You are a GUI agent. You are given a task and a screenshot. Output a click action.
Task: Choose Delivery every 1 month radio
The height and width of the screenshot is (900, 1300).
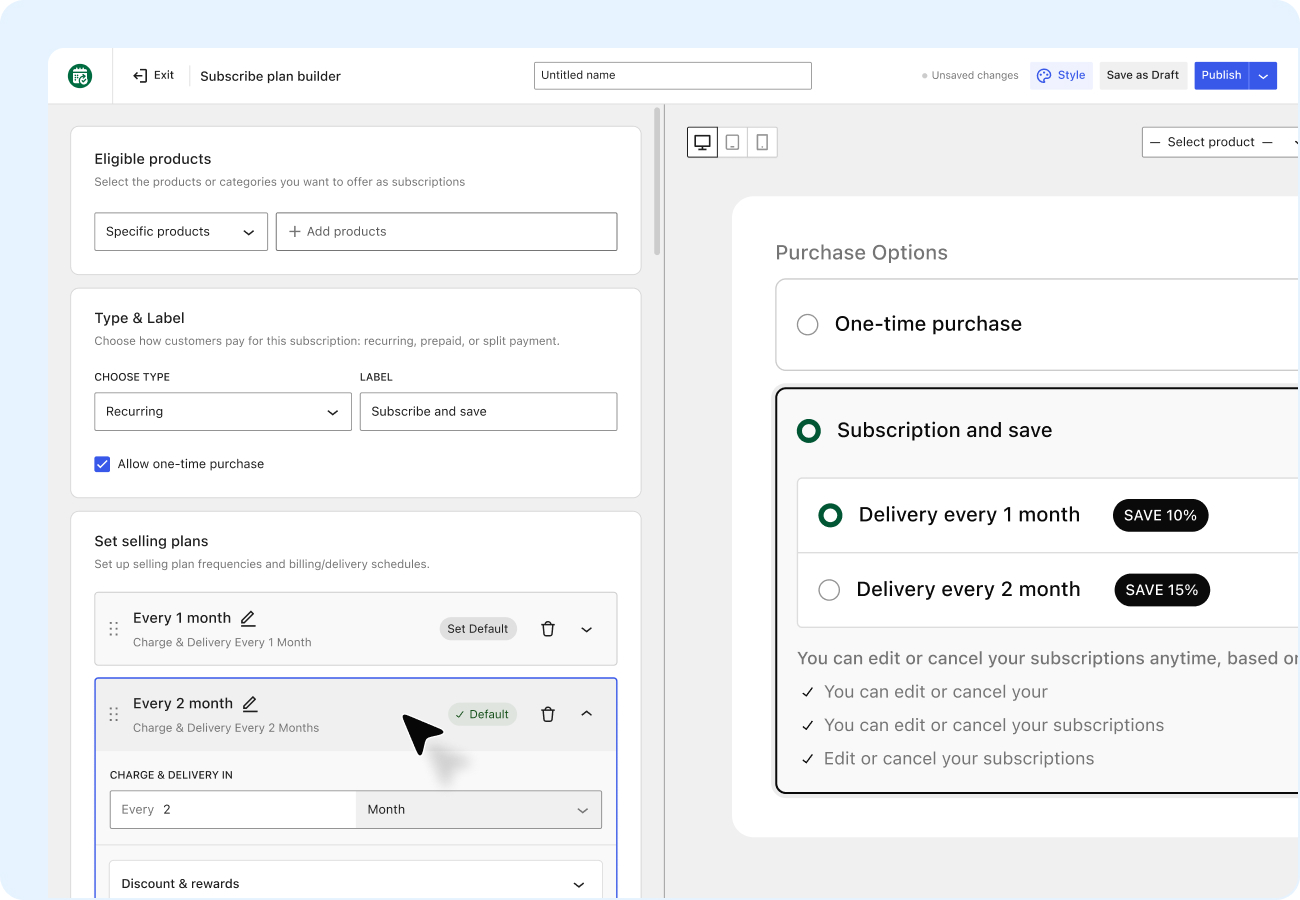830,515
